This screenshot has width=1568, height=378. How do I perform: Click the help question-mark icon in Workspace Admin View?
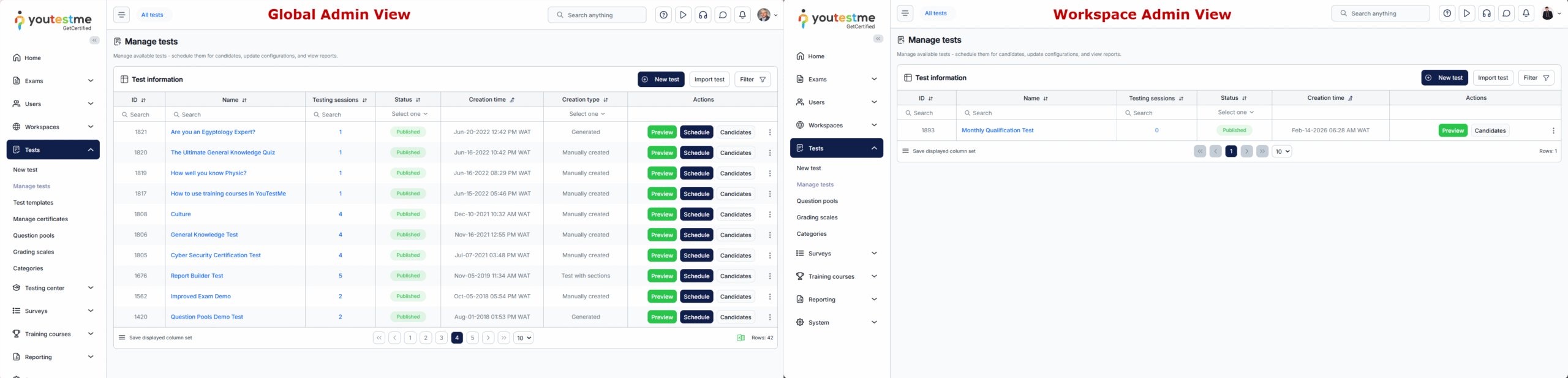pyautogui.click(x=1447, y=13)
